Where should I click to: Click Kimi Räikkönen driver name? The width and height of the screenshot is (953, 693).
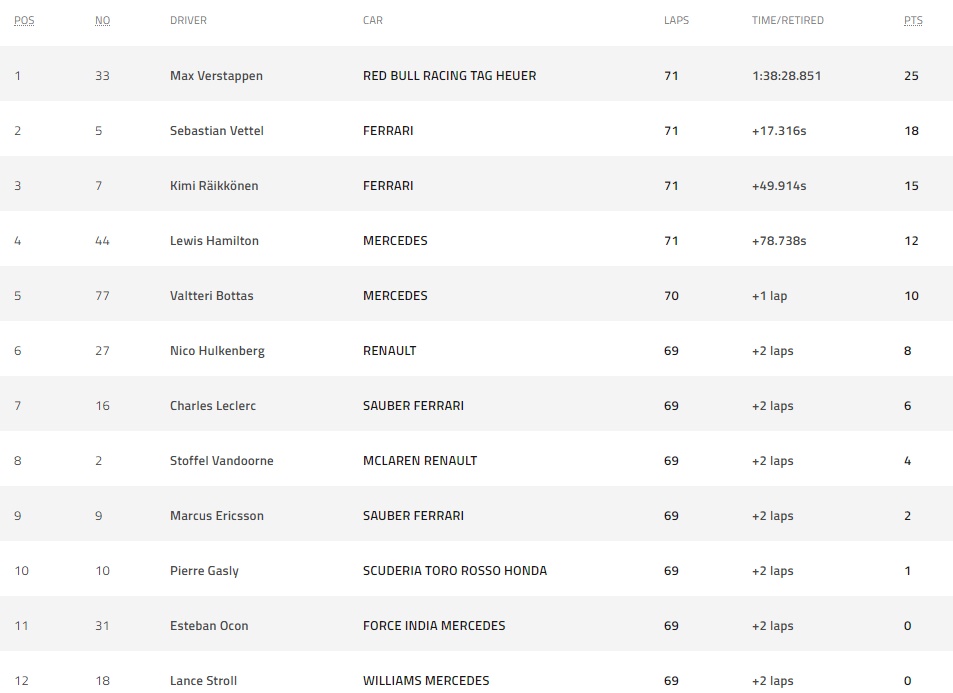tap(214, 186)
